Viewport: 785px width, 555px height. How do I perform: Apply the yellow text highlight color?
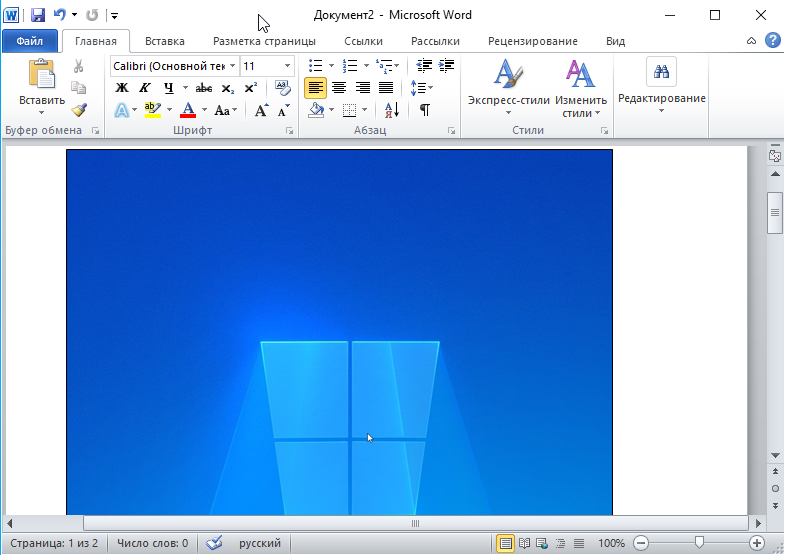(153, 110)
